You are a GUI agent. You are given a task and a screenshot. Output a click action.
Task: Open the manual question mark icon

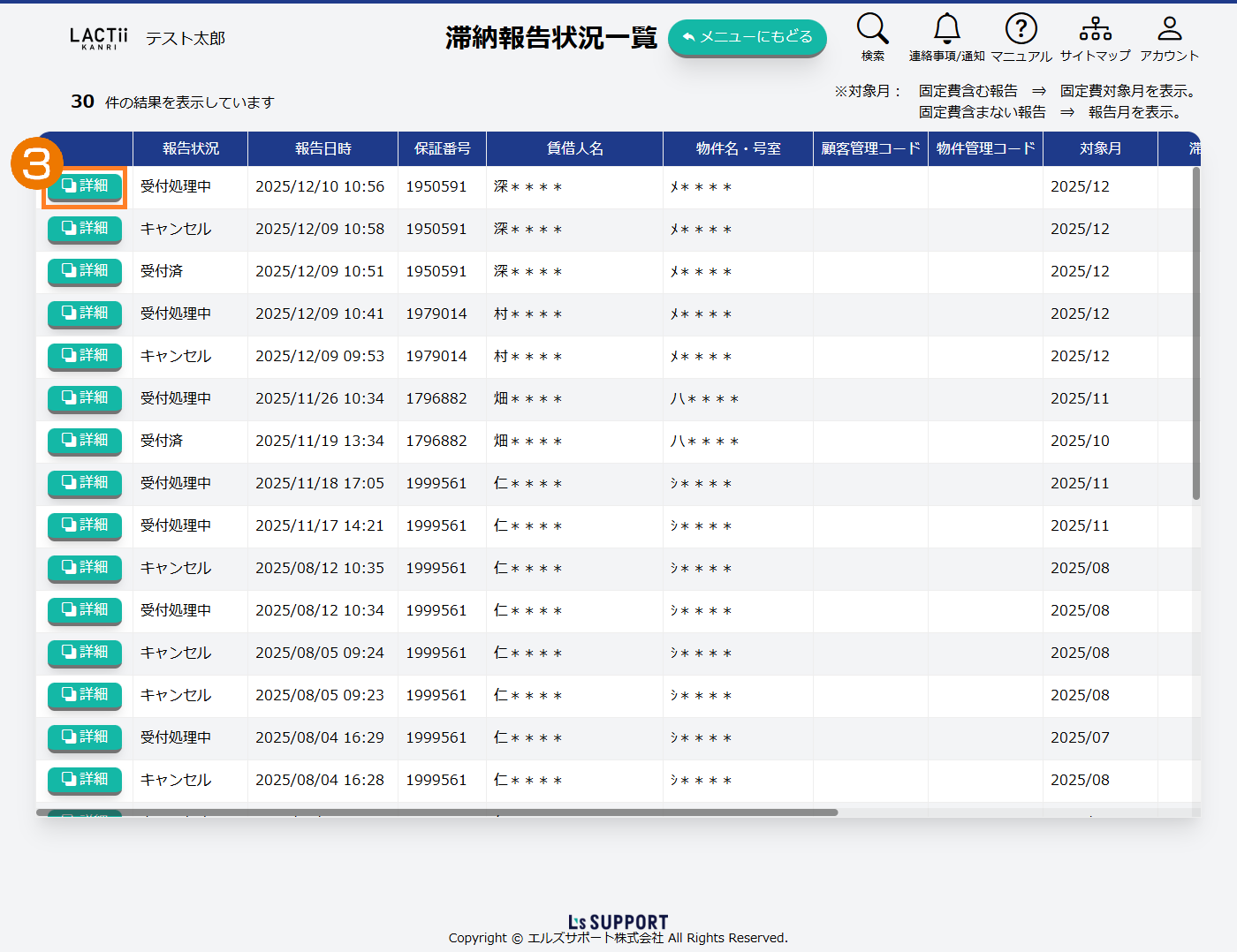[1021, 29]
